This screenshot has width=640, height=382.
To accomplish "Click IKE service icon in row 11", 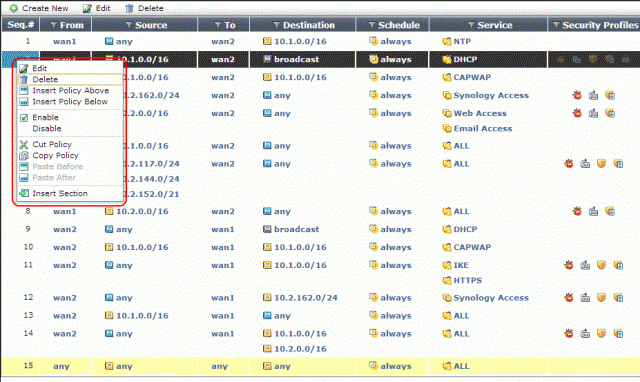I will point(447,265).
